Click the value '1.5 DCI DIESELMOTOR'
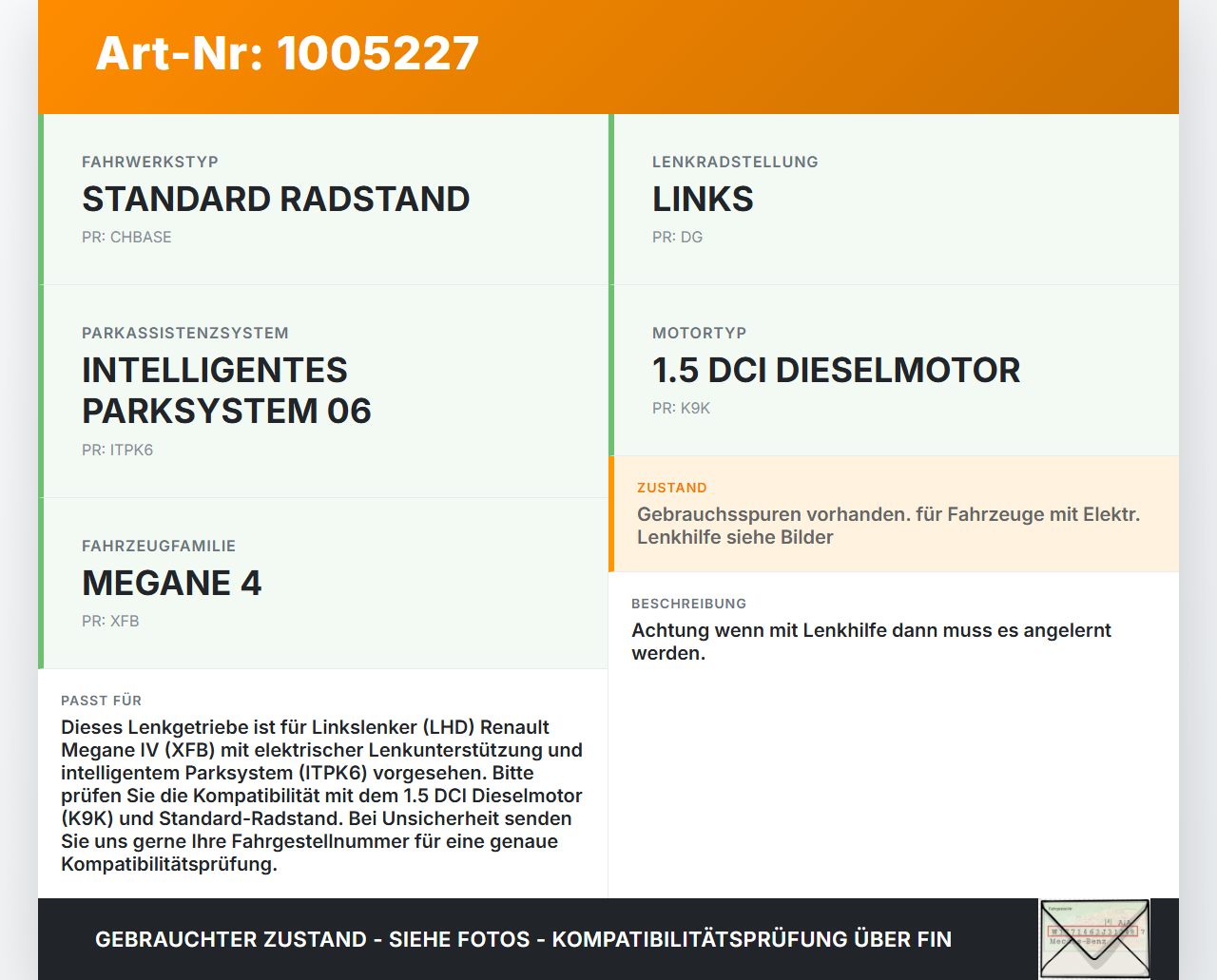Image resolution: width=1217 pixels, height=980 pixels. (x=836, y=370)
